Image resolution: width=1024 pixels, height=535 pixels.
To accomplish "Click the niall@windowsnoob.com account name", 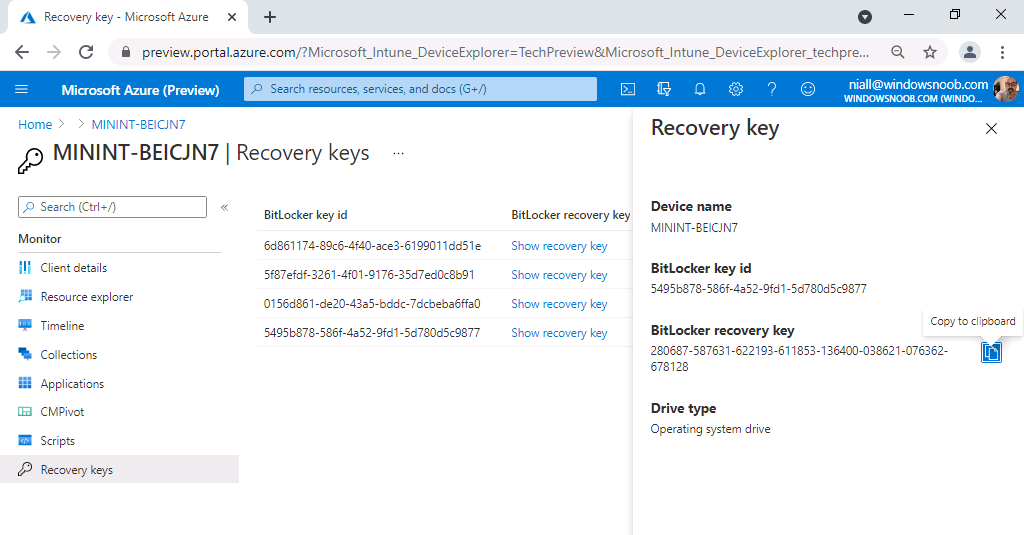I will coord(918,84).
